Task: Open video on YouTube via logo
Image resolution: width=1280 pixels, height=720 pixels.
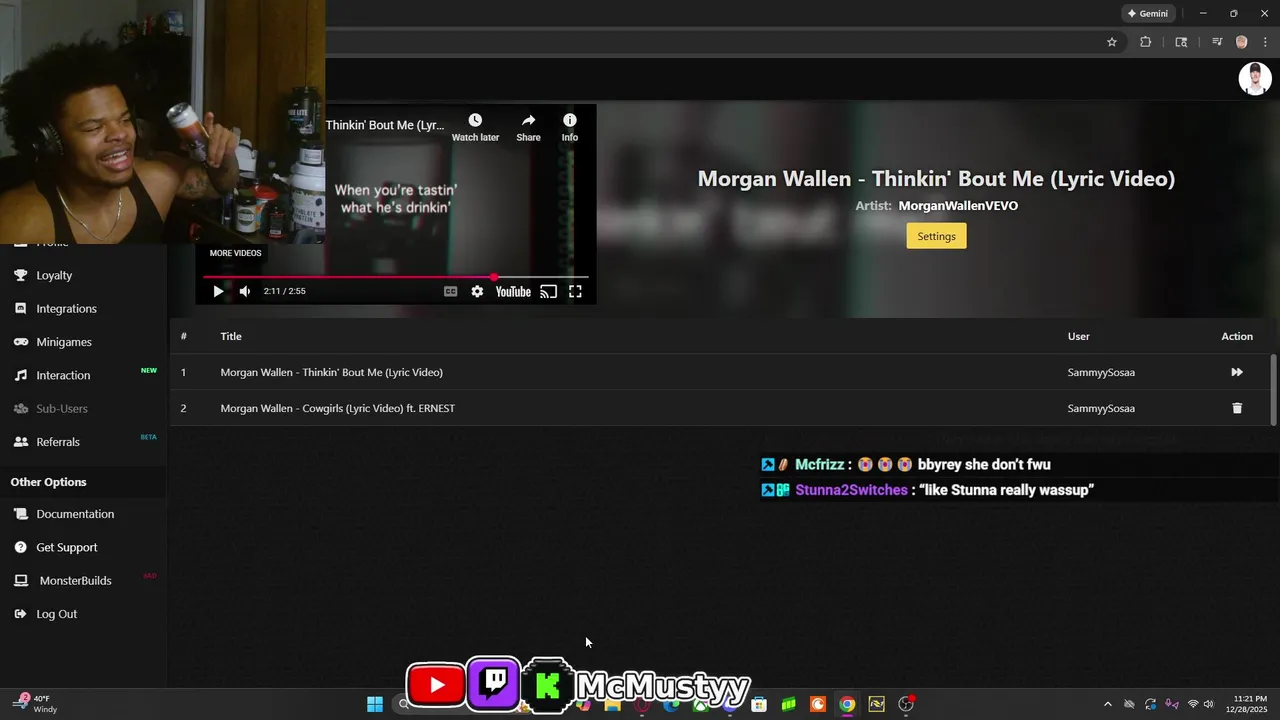Action: point(513,292)
